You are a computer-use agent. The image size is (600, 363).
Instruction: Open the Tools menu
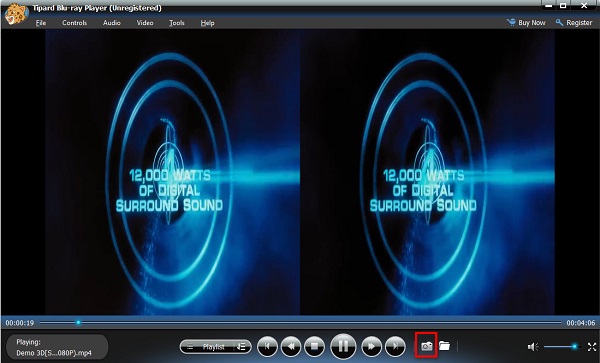[177, 23]
